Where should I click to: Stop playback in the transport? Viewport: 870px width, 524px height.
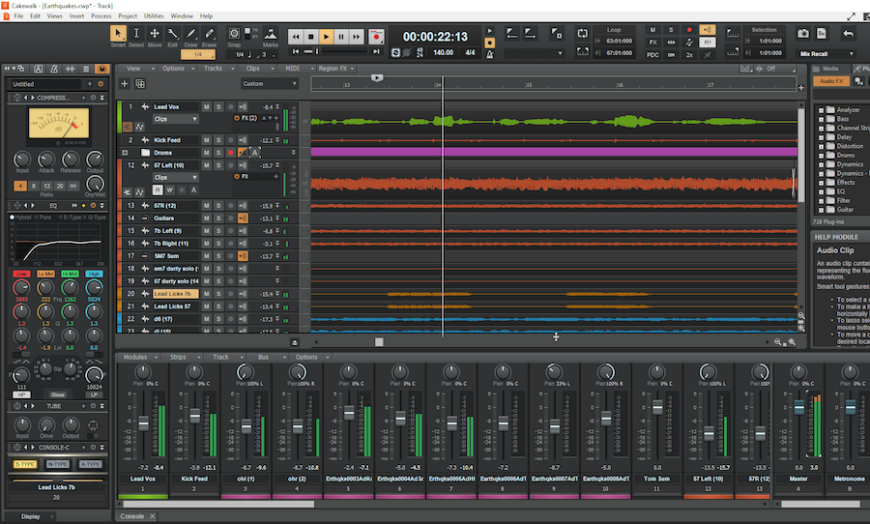coord(311,37)
